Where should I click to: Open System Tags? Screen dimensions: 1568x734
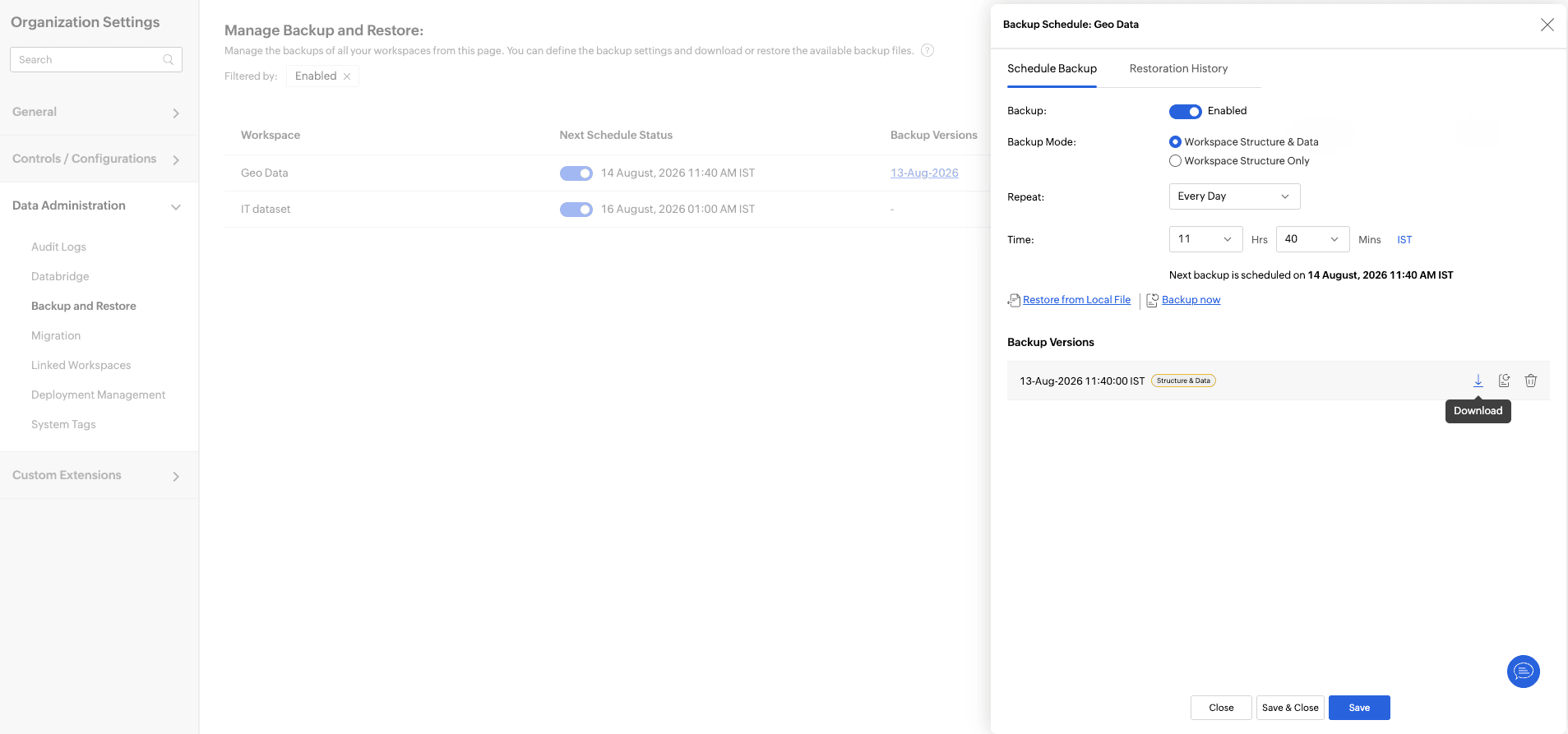[63, 424]
